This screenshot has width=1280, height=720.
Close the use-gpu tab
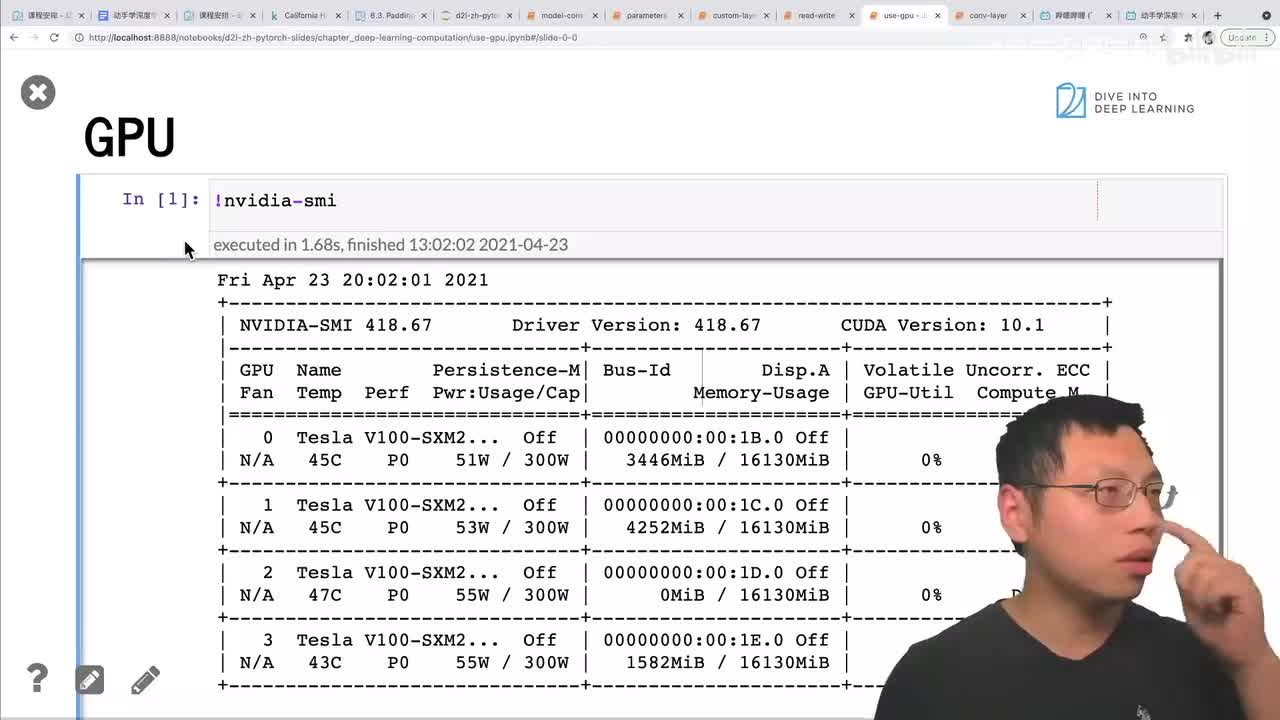(937, 16)
